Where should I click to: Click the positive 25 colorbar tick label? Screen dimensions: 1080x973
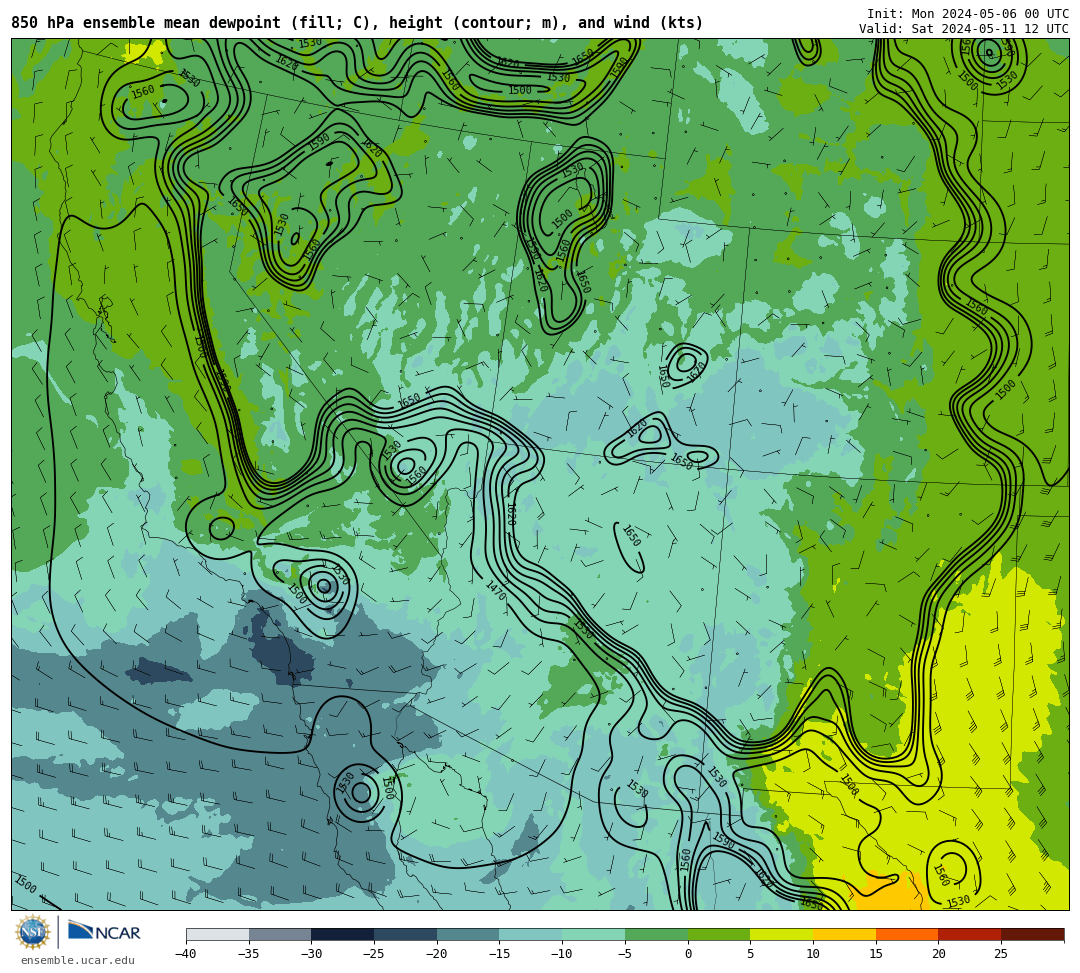pyautogui.click(x=1001, y=954)
